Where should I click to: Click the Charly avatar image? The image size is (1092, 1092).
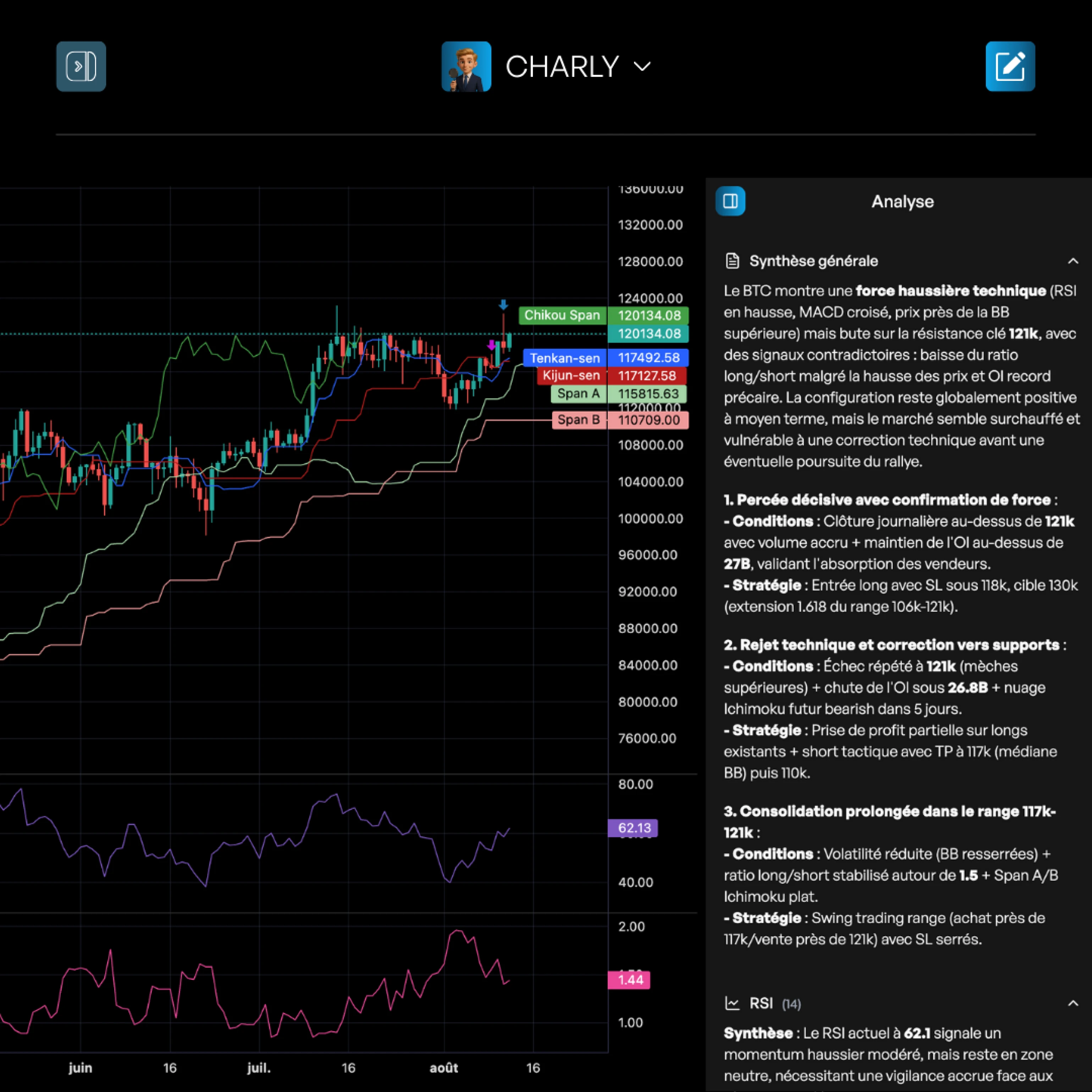[x=466, y=67]
